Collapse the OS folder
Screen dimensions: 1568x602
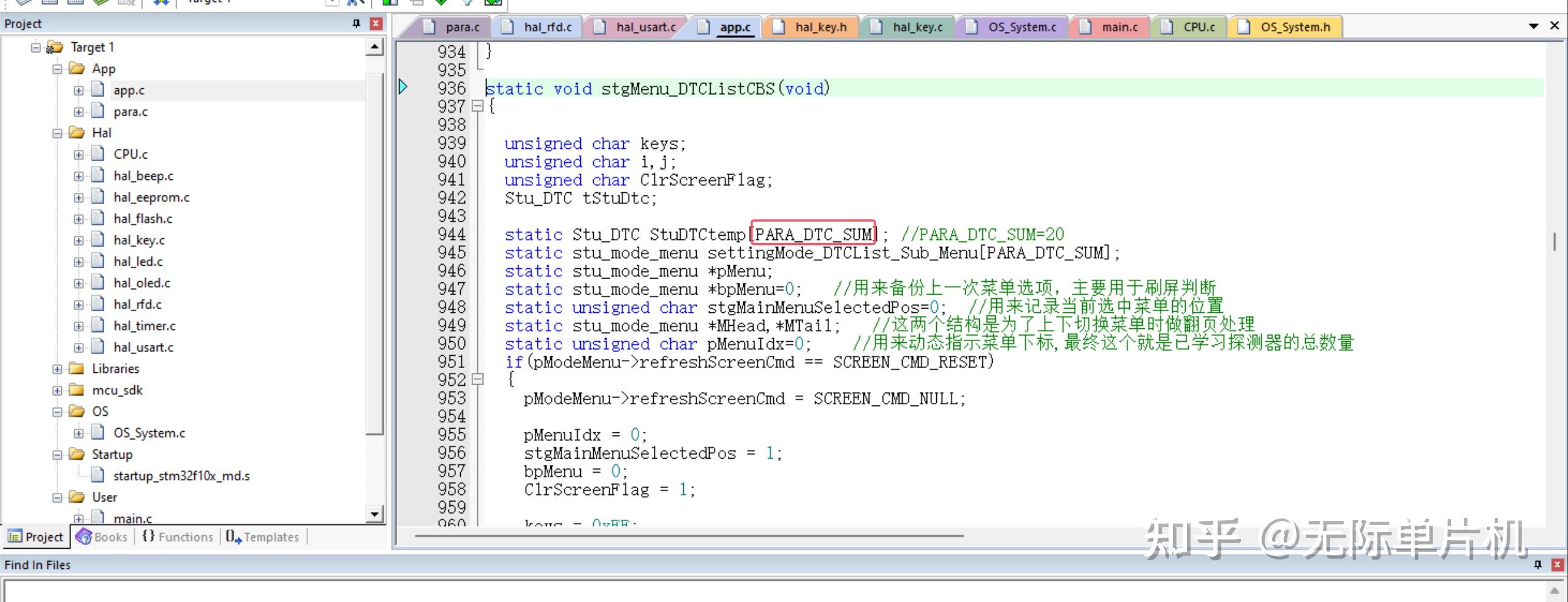(x=57, y=412)
